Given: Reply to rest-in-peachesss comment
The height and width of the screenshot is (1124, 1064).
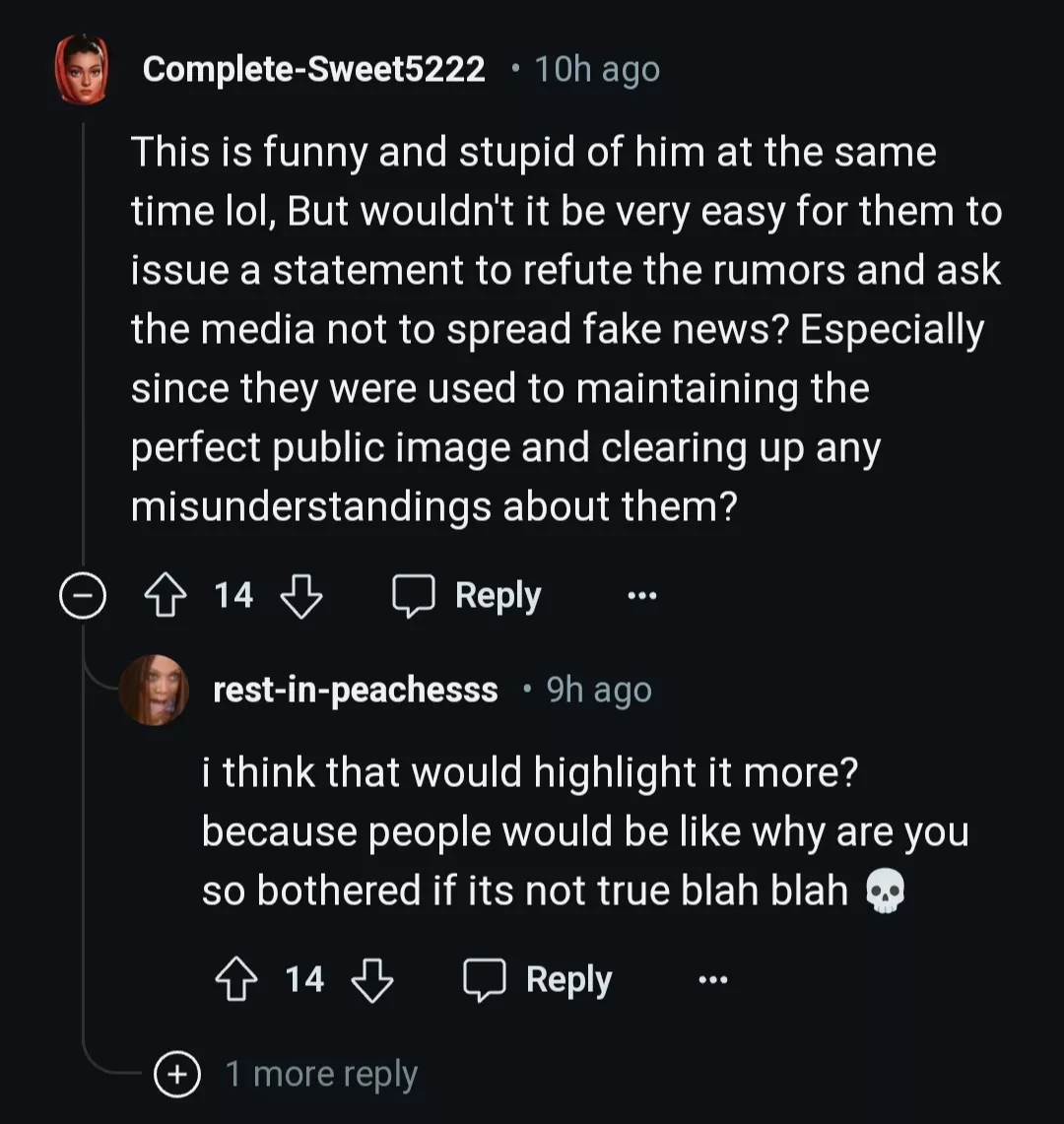Looking at the screenshot, I should click(x=538, y=980).
